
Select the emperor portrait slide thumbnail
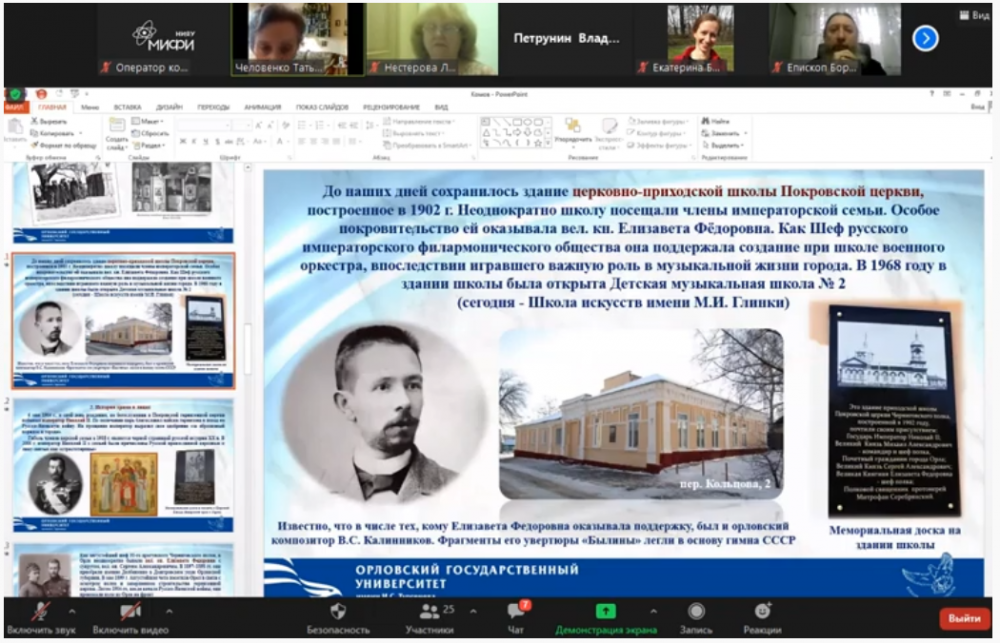(123, 465)
